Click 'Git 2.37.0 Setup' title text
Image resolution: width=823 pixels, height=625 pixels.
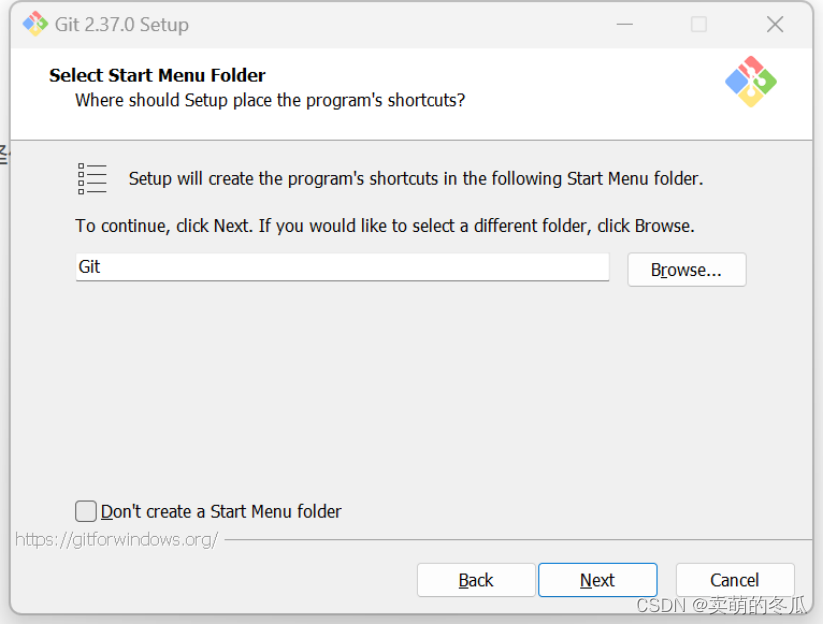click(122, 25)
